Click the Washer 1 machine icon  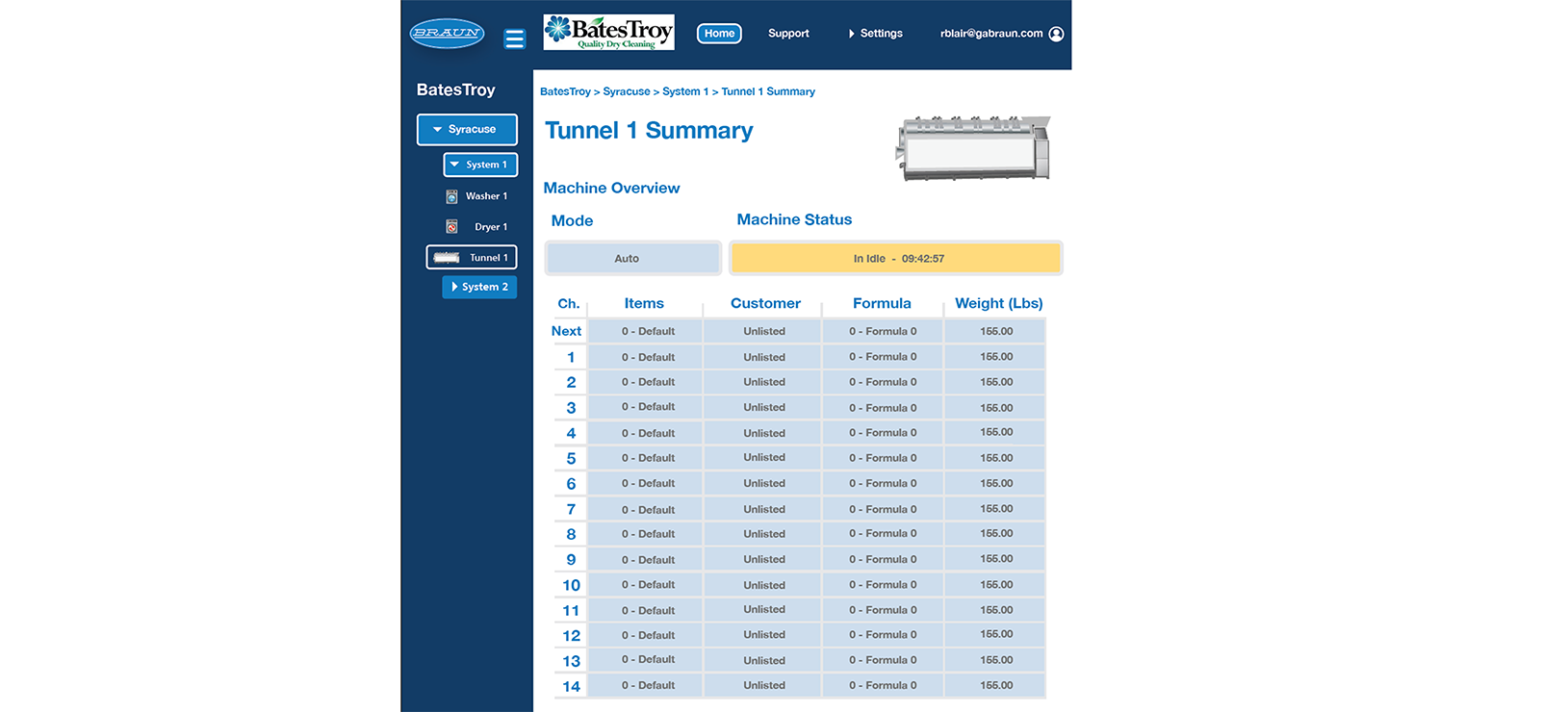coord(451,196)
